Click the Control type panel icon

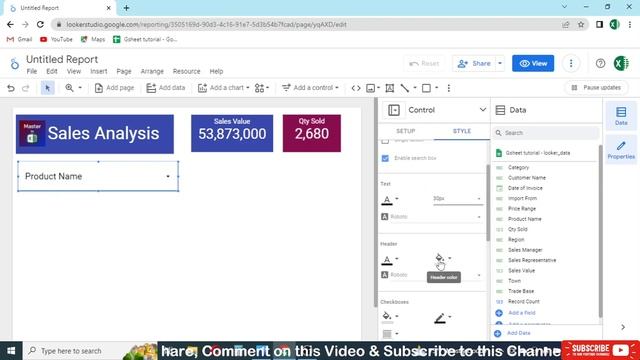394,110
